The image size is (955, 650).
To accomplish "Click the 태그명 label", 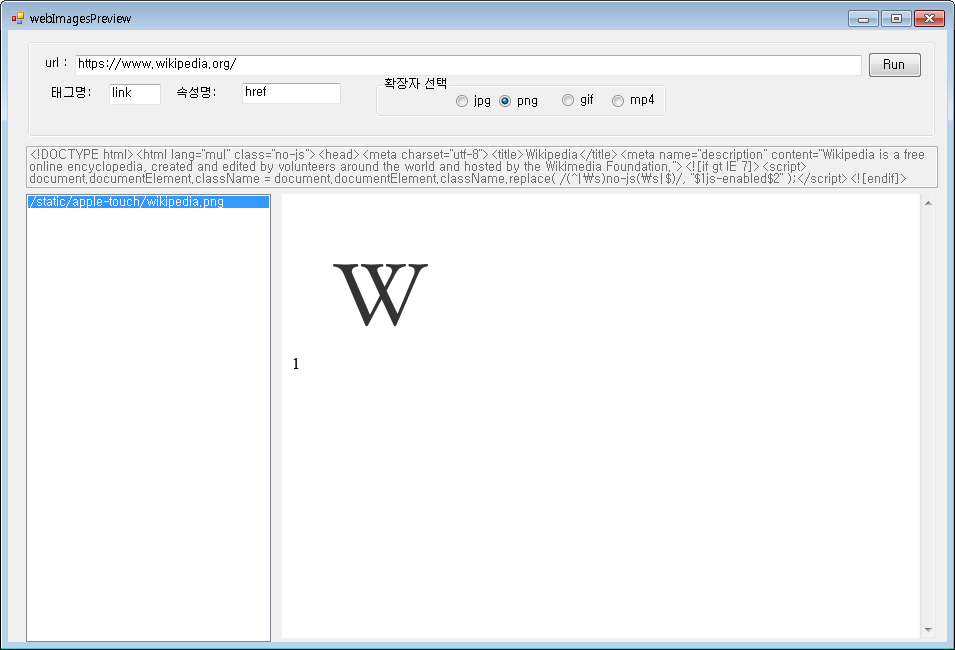I will click(71, 93).
